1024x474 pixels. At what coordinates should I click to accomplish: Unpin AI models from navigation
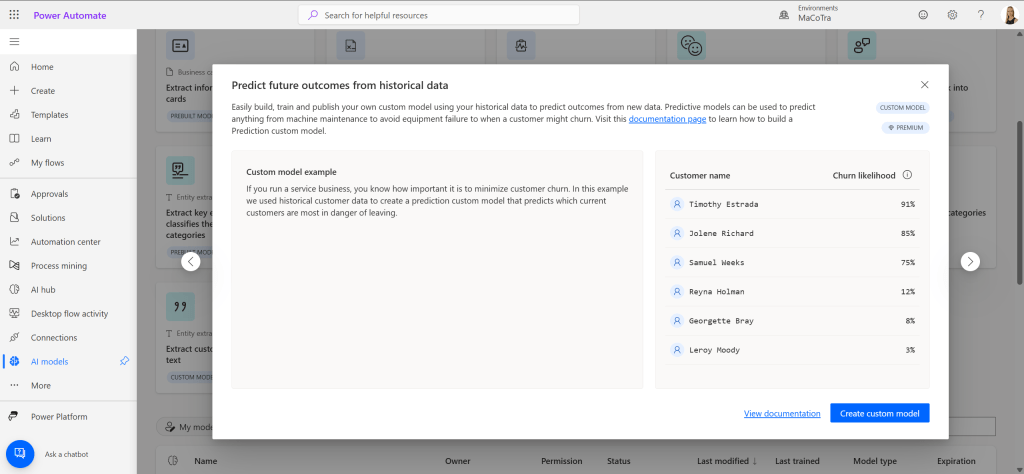point(124,361)
